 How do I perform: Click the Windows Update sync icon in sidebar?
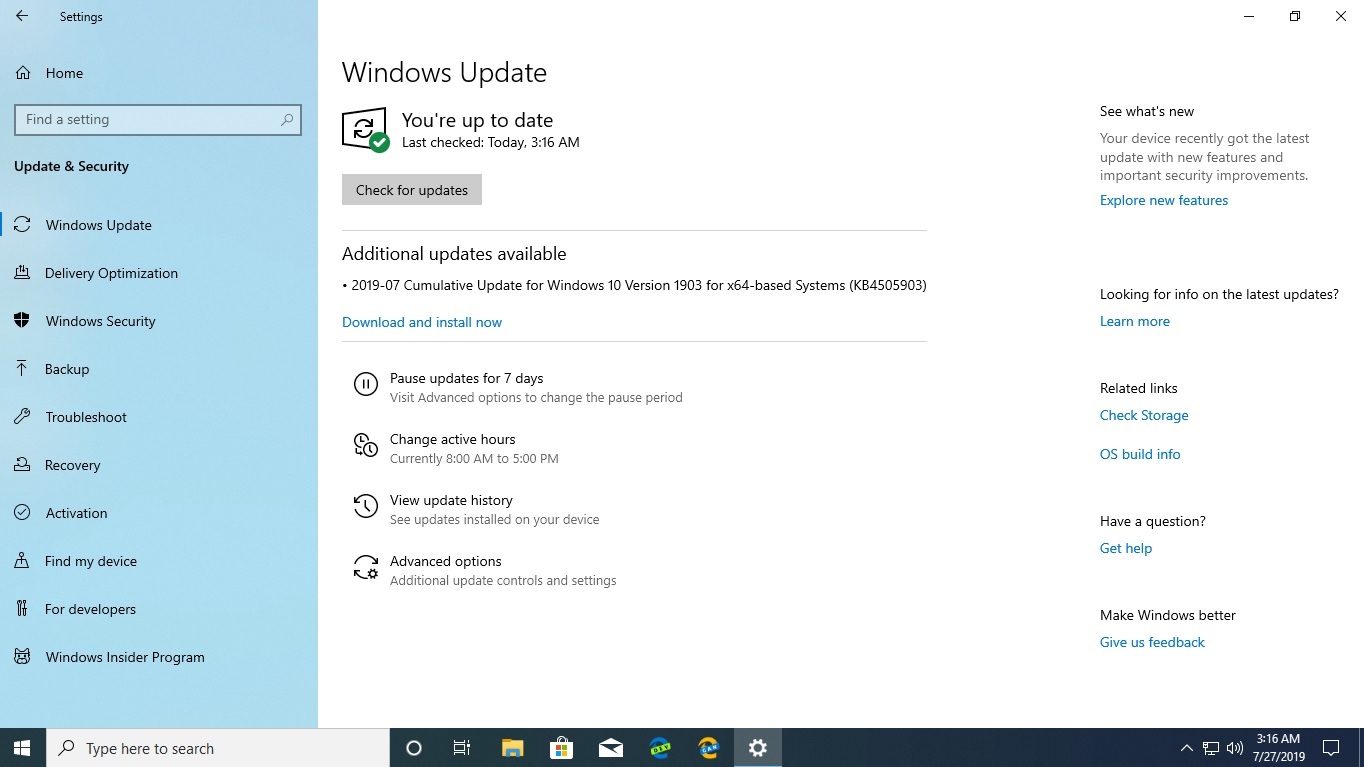[x=22, y=225]
